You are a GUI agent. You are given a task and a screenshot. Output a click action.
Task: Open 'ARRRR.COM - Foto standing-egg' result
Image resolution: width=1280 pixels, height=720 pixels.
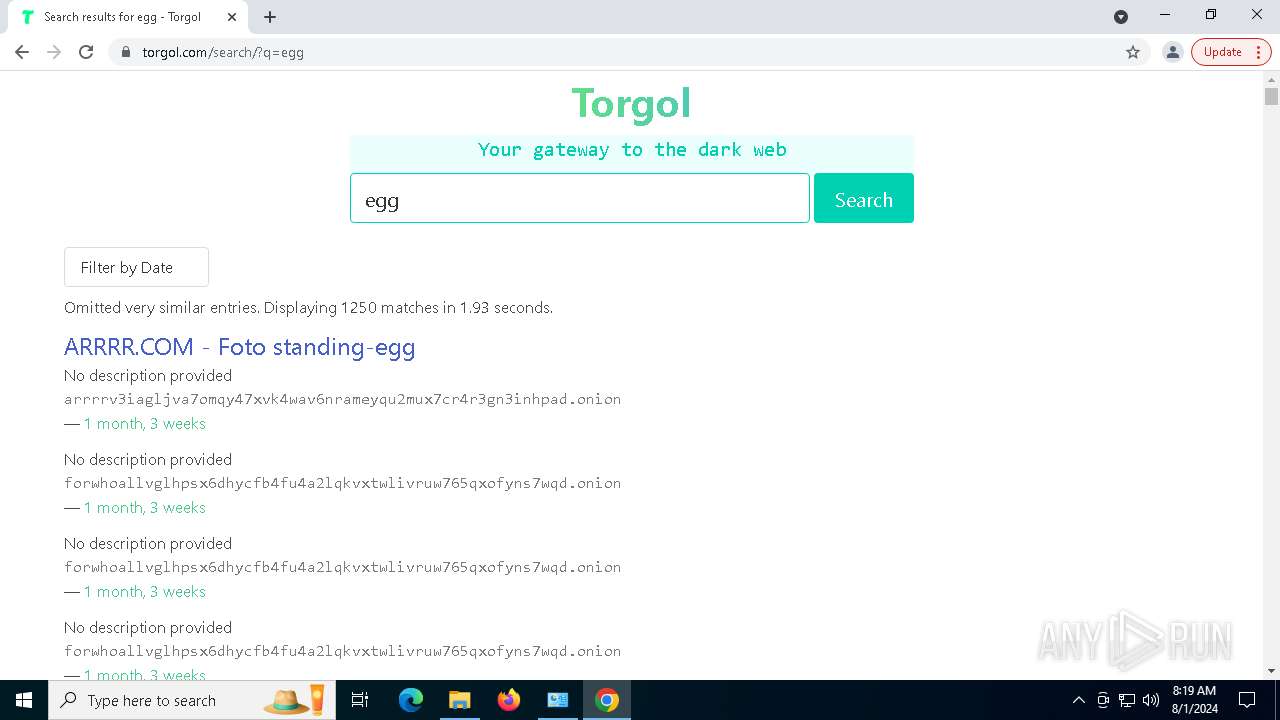[x=240, y=347]
